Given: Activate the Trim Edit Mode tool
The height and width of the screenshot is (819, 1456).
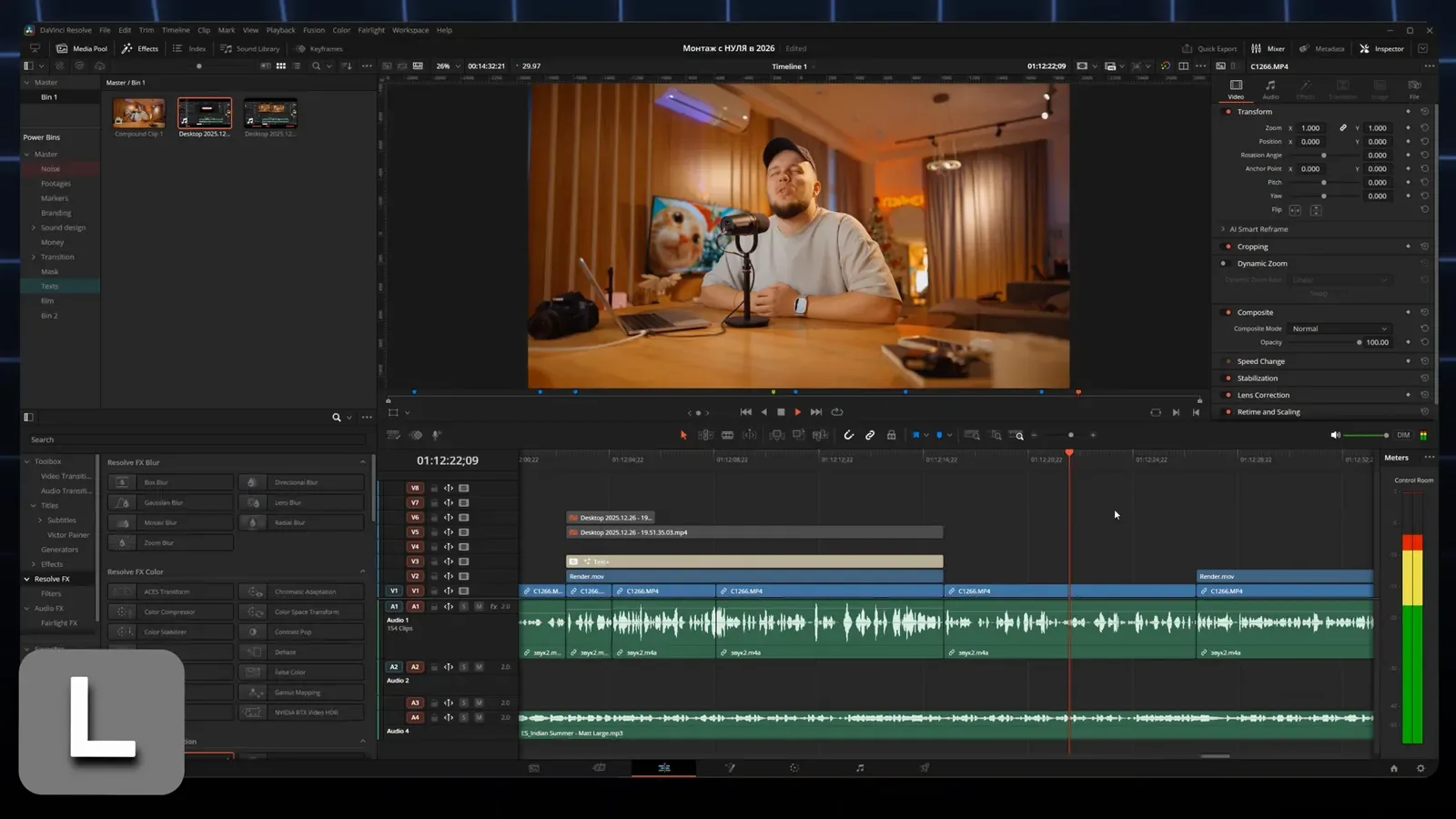Looking at the screenshot, I should pos(705,435).
